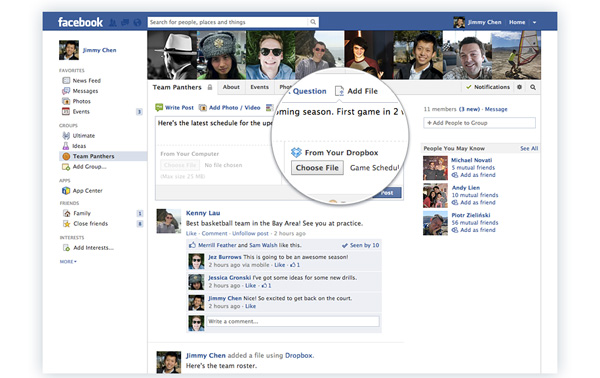This screenshot has width=600, height=378.
Task: Click the Photos icon in sidebar
Action: pyautogui.click(x=66, y=101)
